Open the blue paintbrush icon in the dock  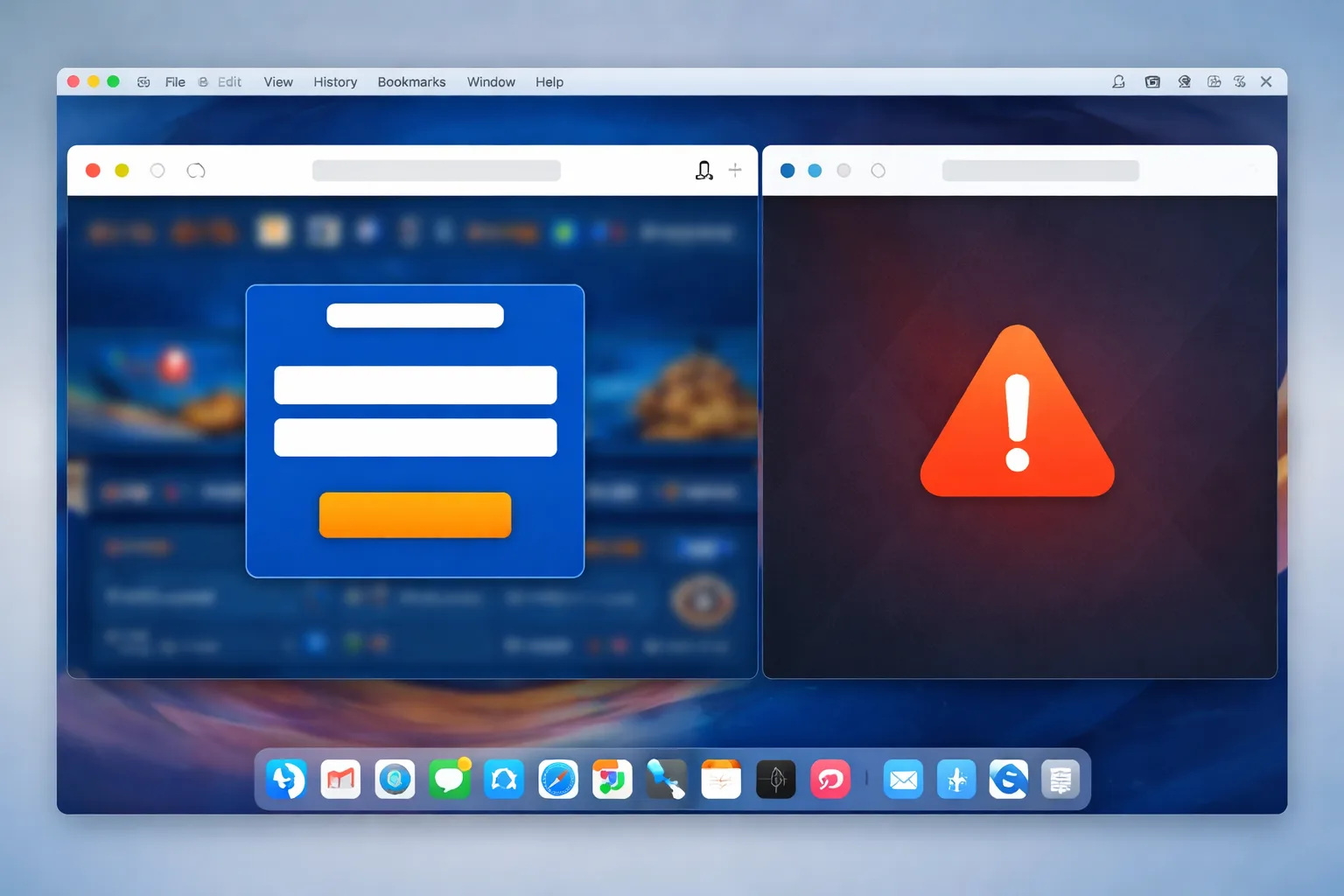coord(667,780)
